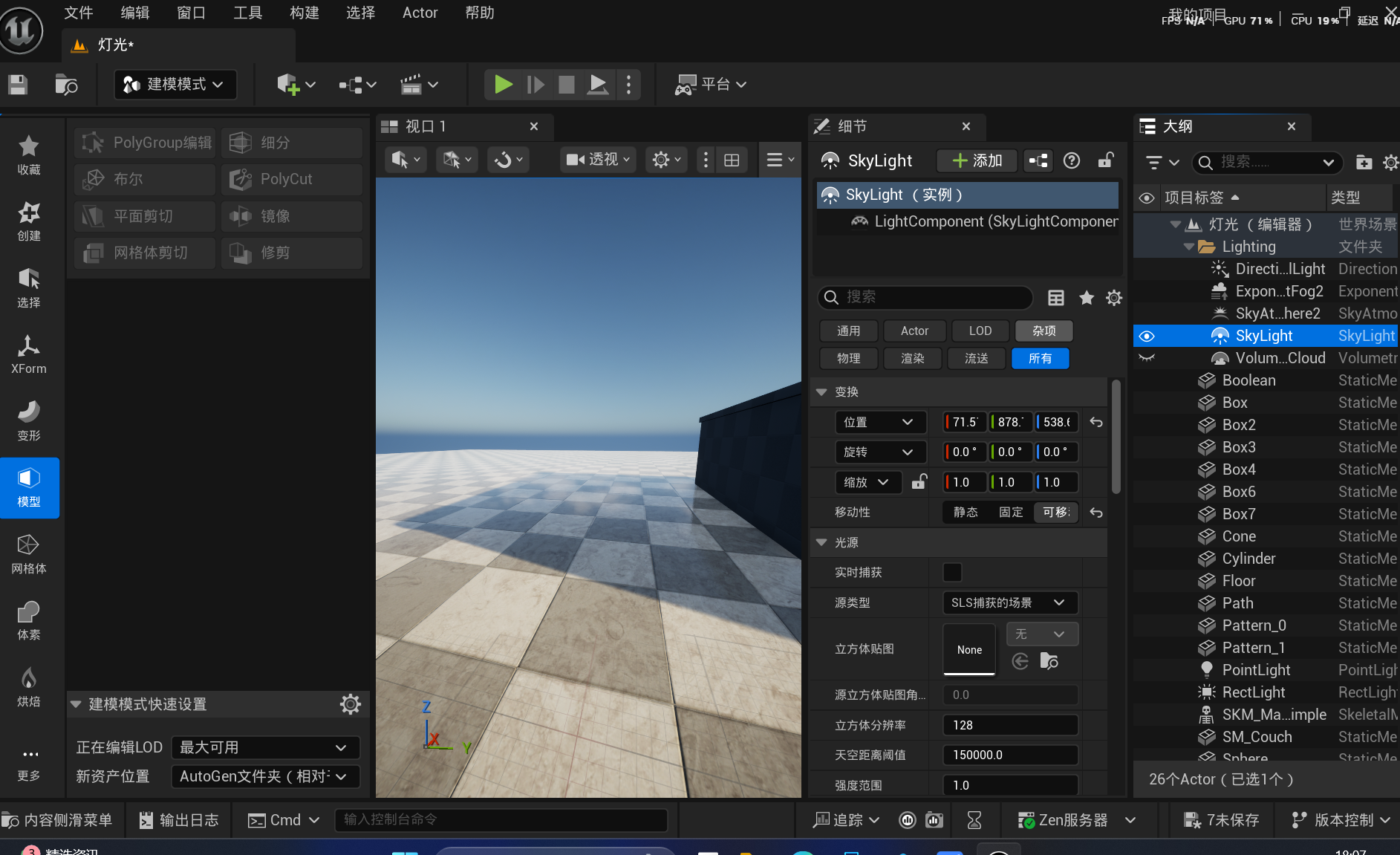Select the 布尔 (Boolean) modeling tool
This screenshot has height=855, width=1400.
(x=144, y=179)
